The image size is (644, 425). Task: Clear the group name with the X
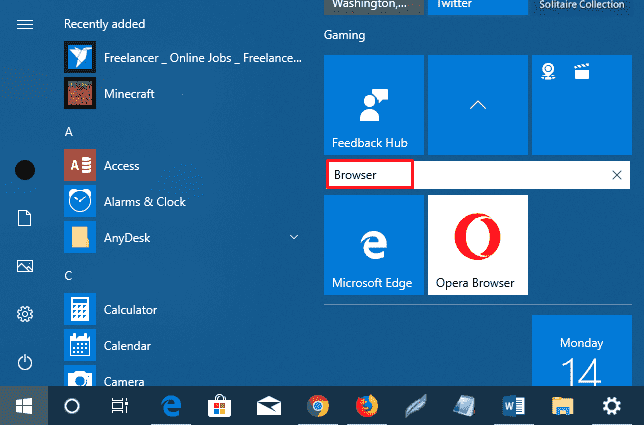point(616,175)
